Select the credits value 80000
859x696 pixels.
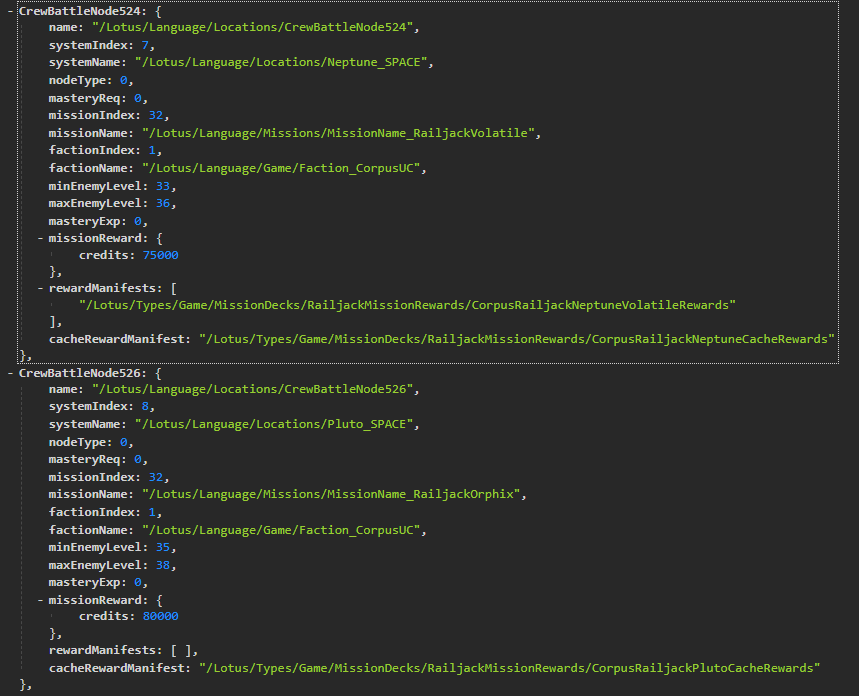click(161, 616)
